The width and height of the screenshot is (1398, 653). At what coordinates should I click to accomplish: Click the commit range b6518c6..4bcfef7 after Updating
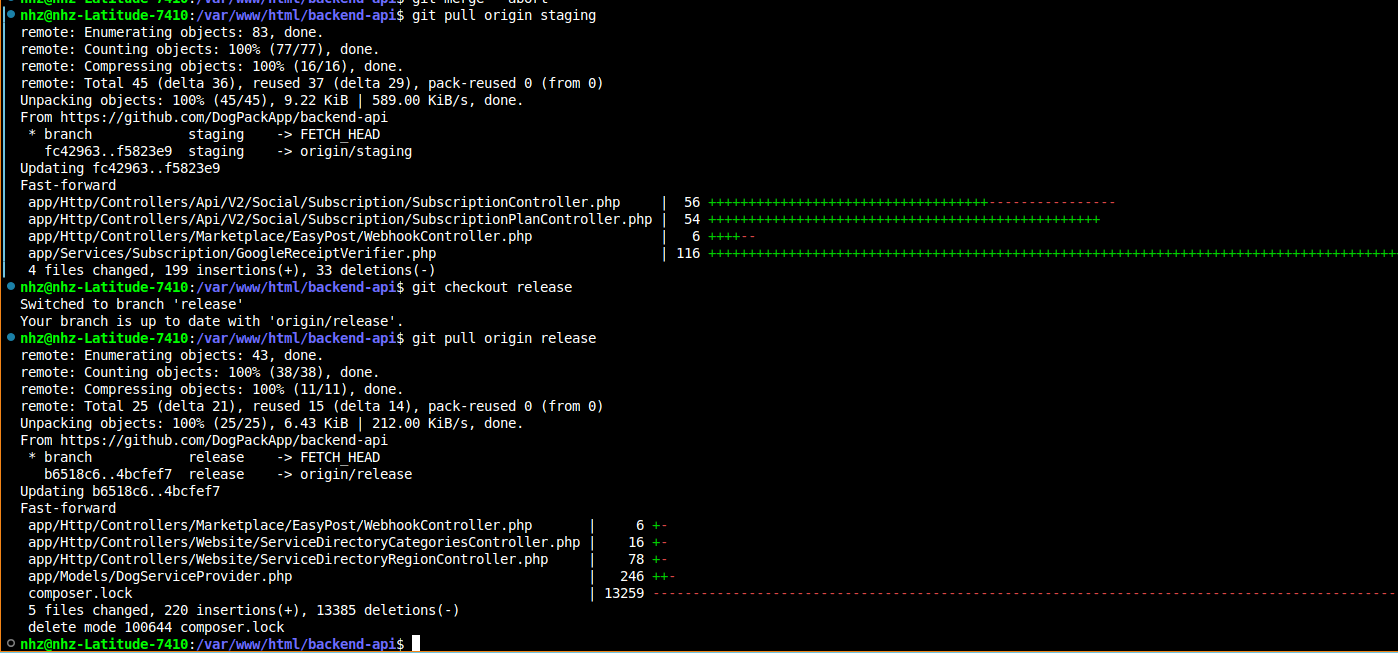point(156,491)
